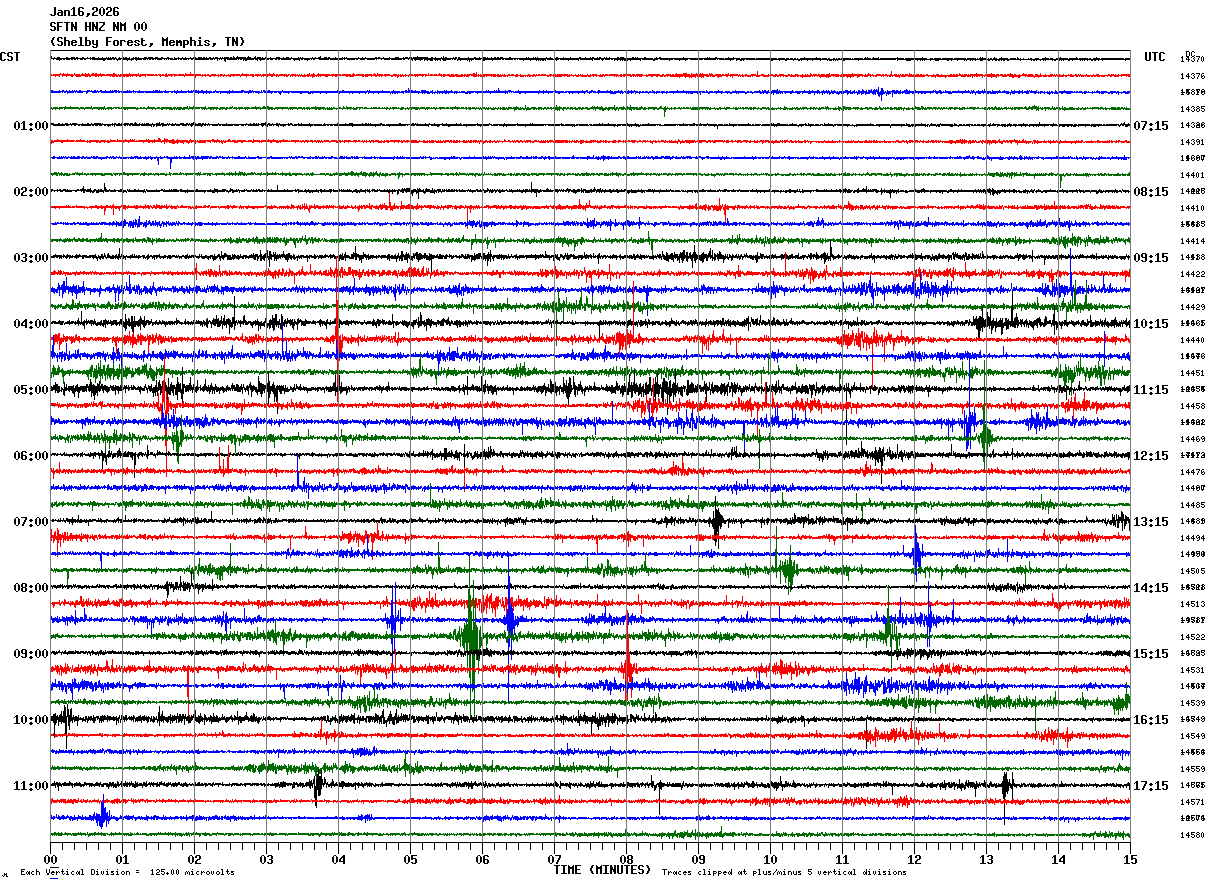Click the DC offset value 14422
Screen dimensions: 1210x886
click(x=1192, y=274)
